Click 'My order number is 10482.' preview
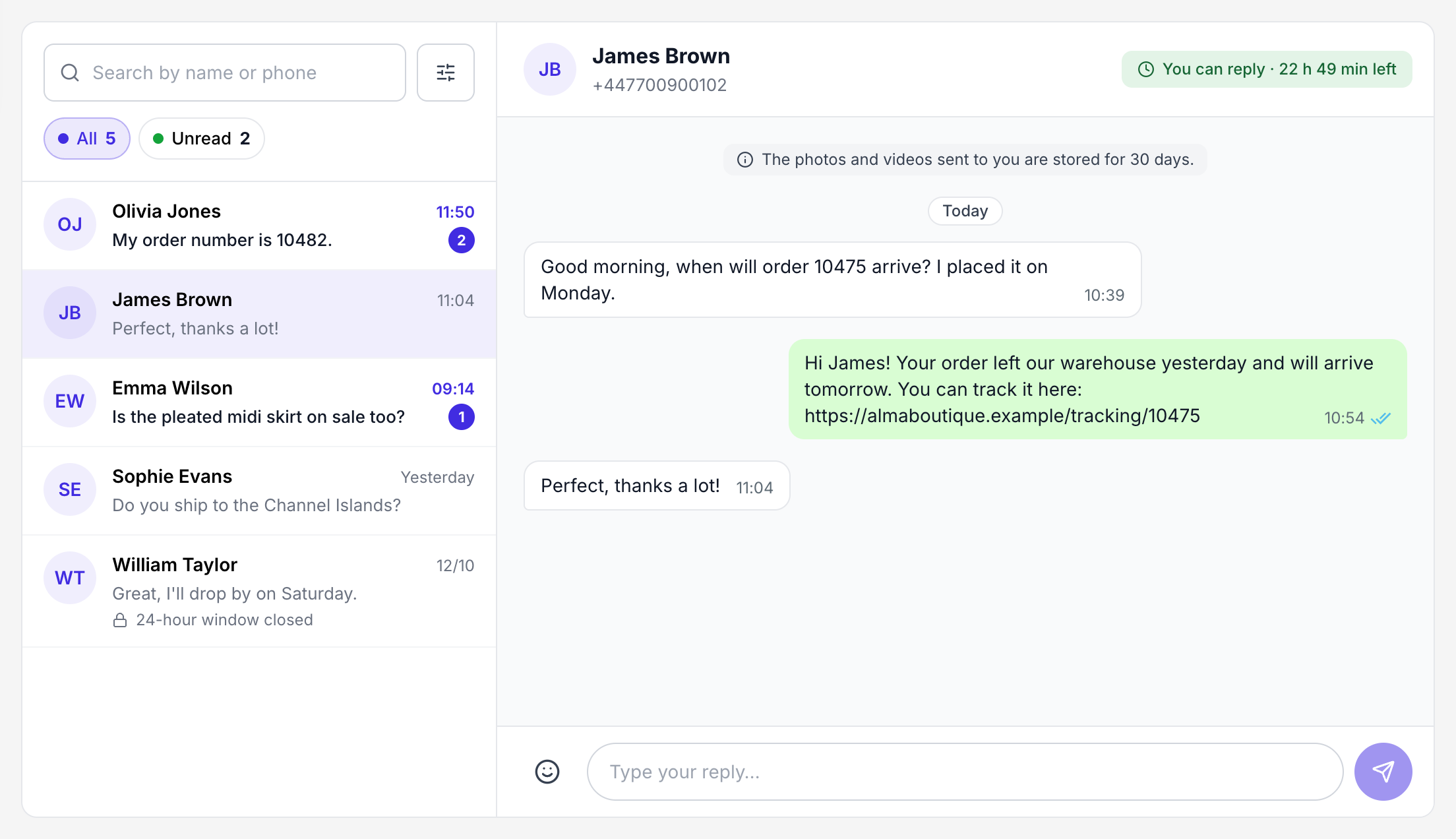This screenshot has width=1456, height=839. [x=222, y=240]
